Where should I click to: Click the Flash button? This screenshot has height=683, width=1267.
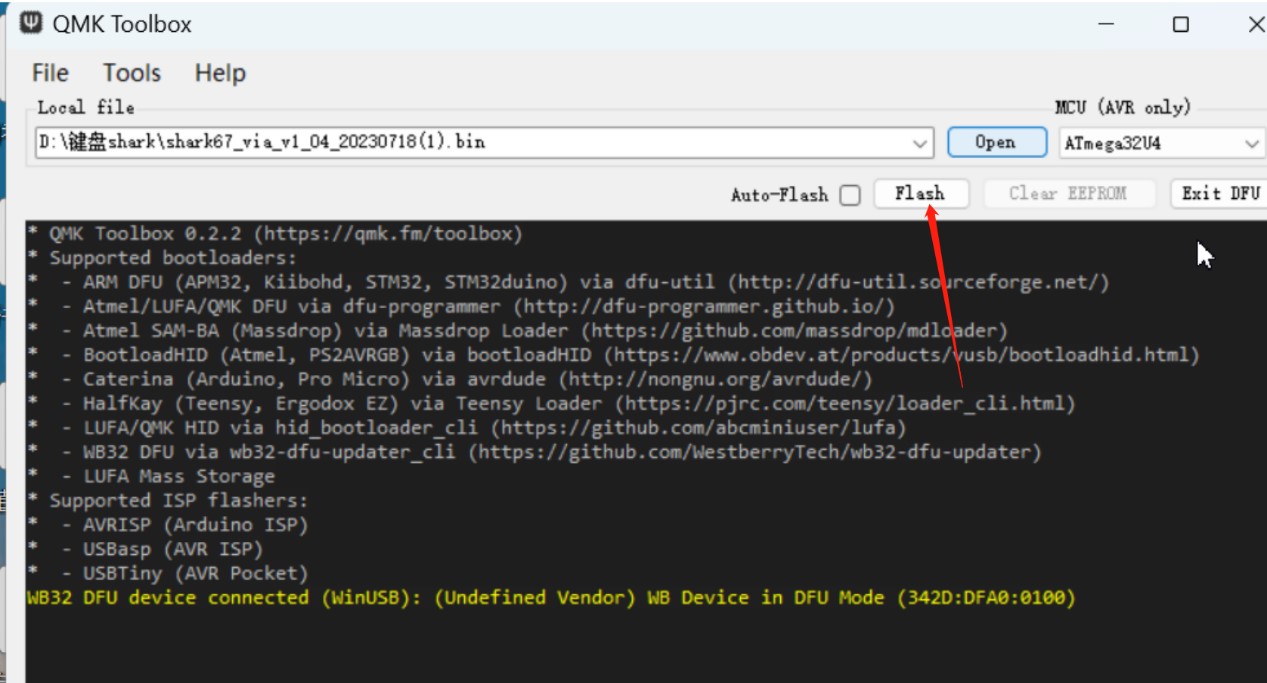pyautogui.click(x=920, y=194)
